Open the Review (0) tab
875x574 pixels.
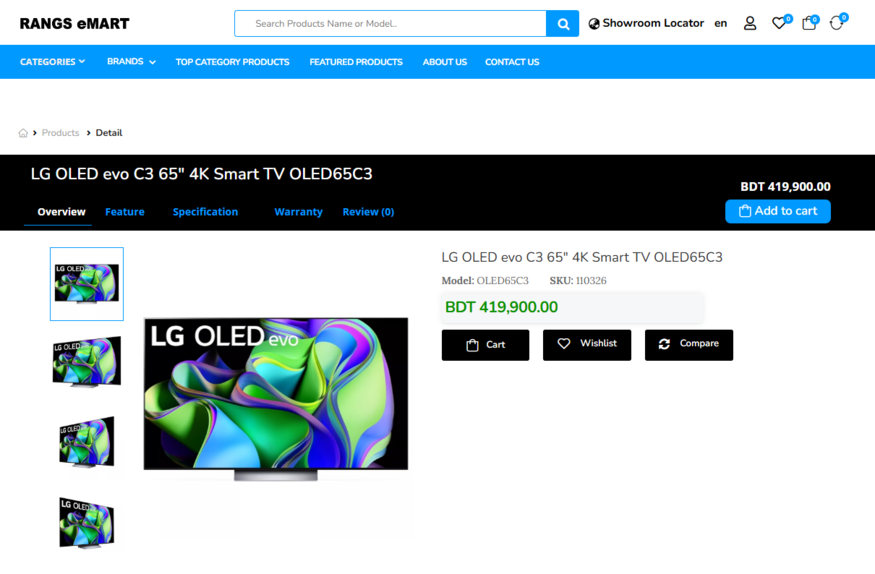coord(368,212)
